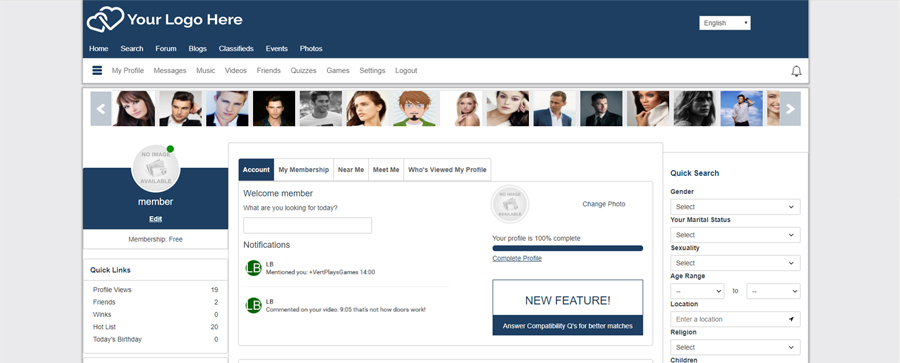Switch to My Membership tab

pos(304,170)
